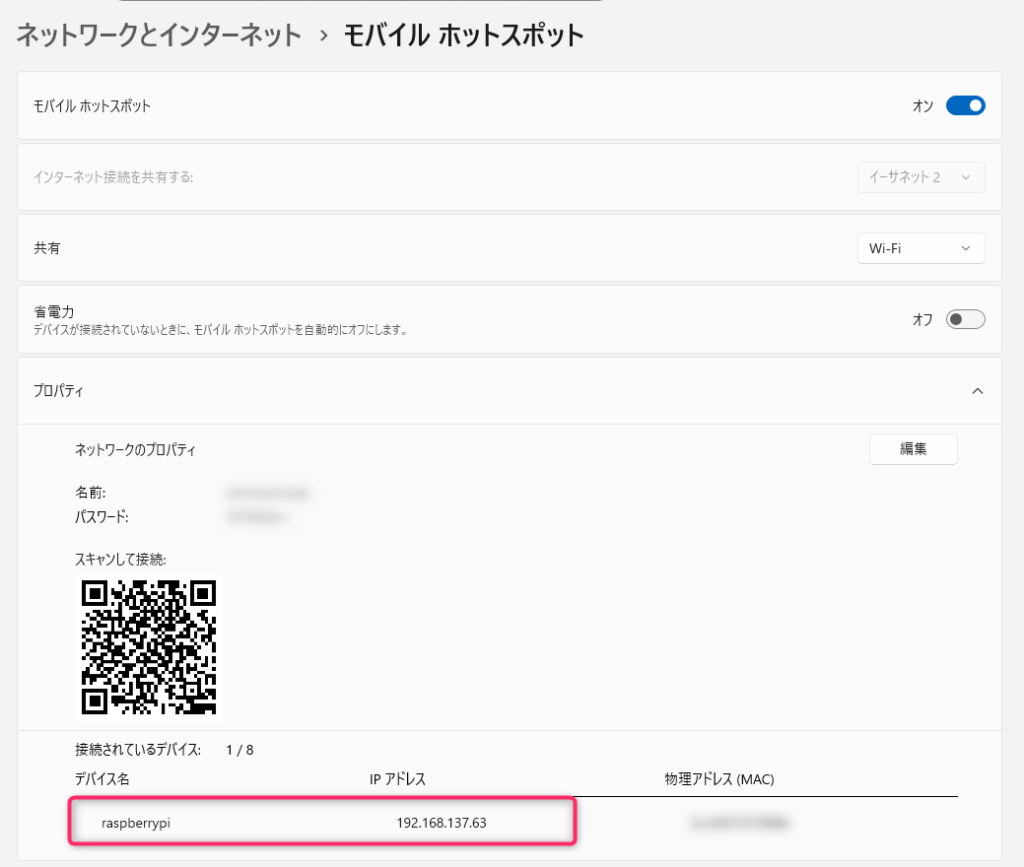Click the モバイル ホットスポット page title
The height and width of the screenshot is (867, 1024).
coord(463,35)
